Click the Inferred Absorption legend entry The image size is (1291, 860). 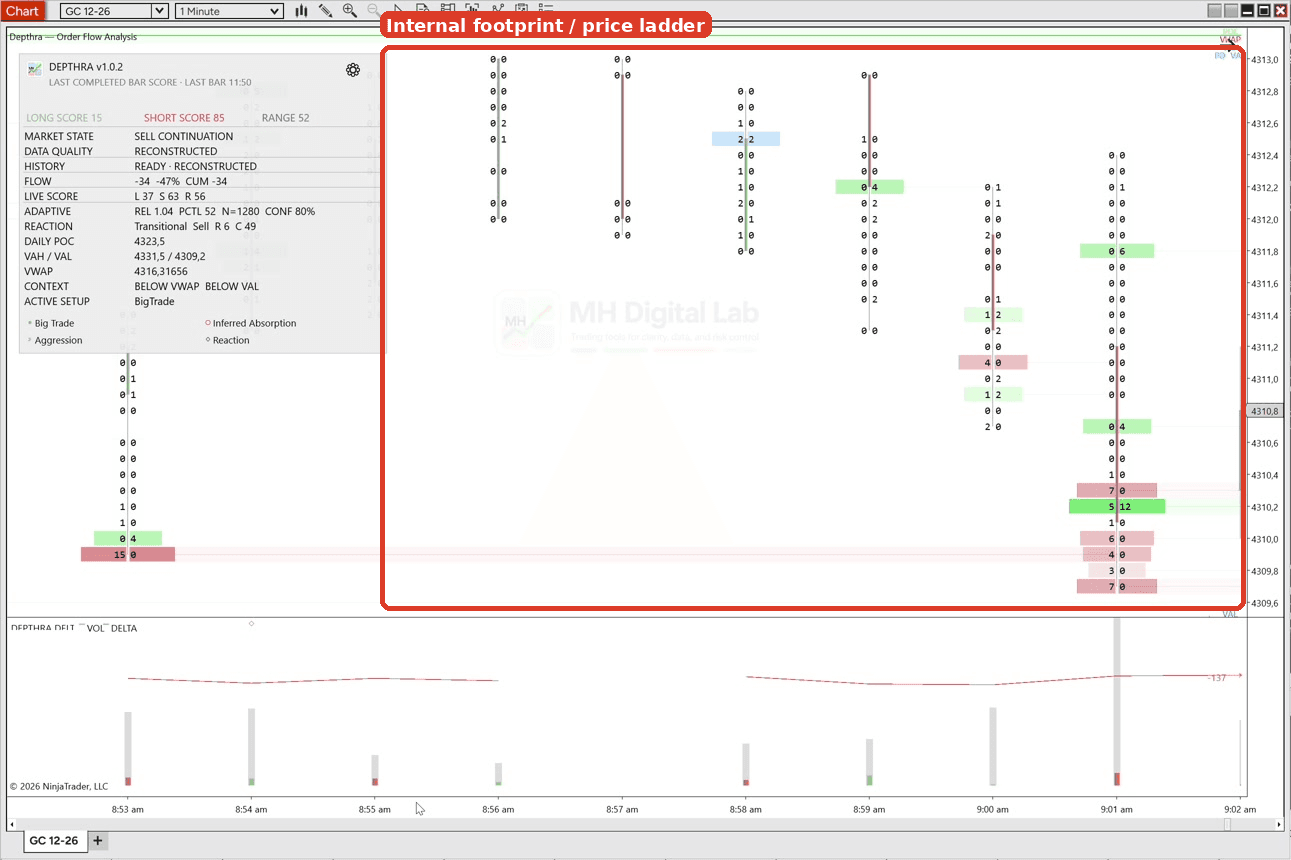coord(250,323)
